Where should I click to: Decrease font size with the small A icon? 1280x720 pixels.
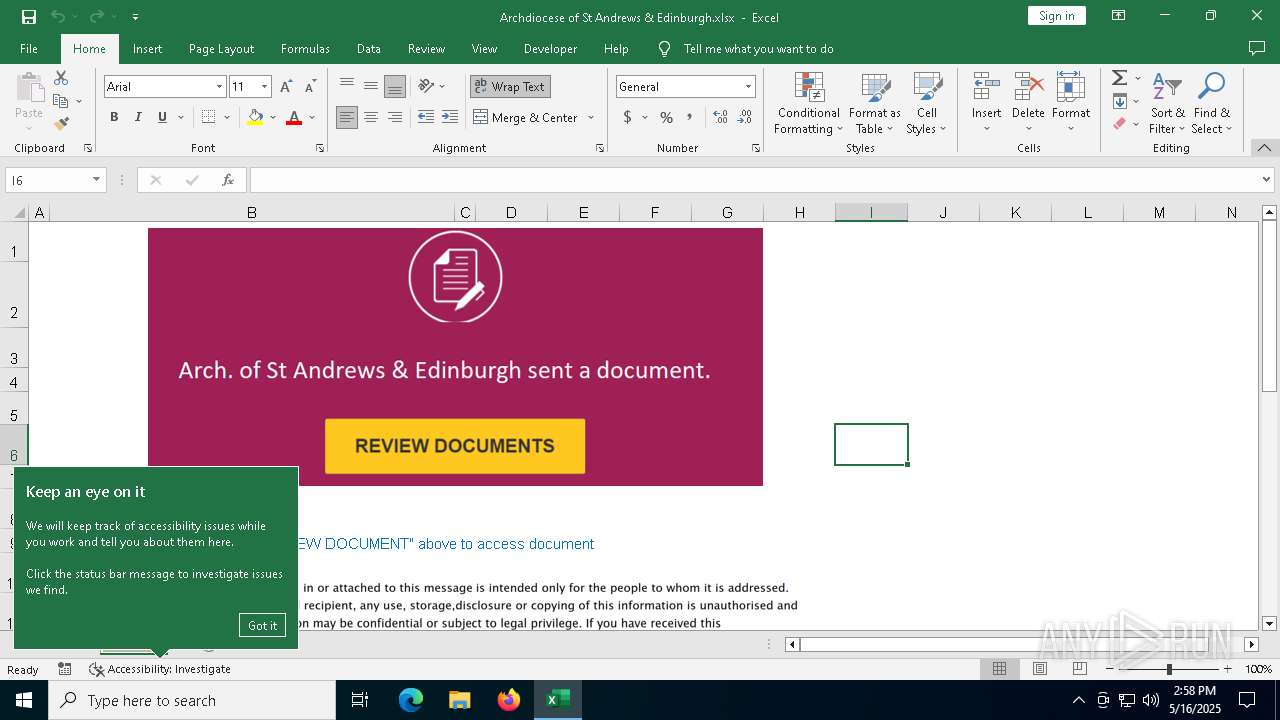[310, 87]
